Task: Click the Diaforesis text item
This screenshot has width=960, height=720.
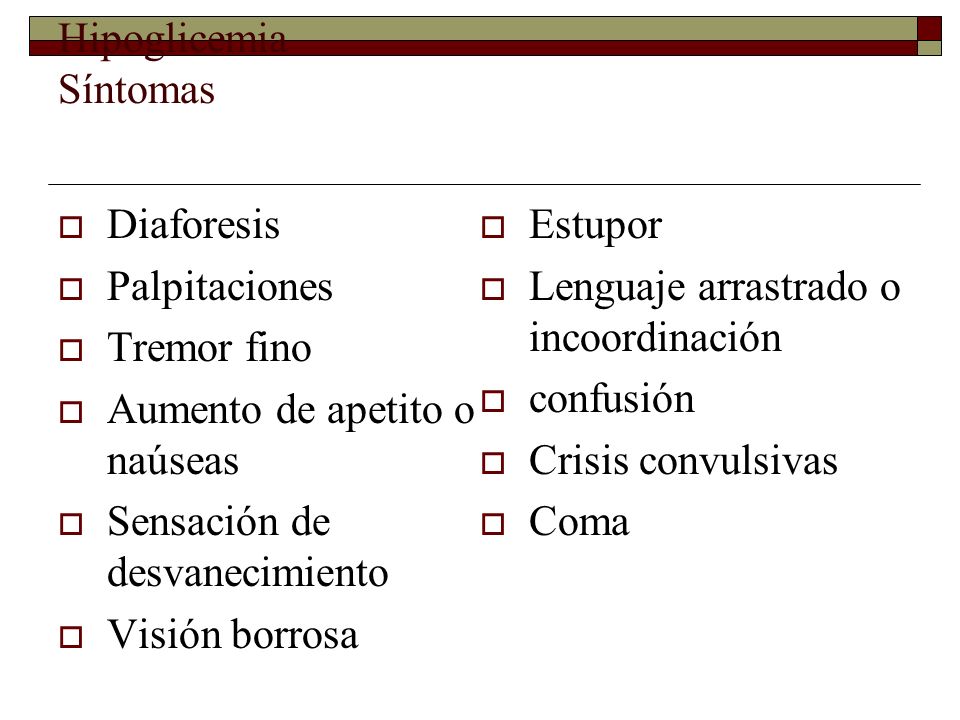Action: tap(193, 224)
